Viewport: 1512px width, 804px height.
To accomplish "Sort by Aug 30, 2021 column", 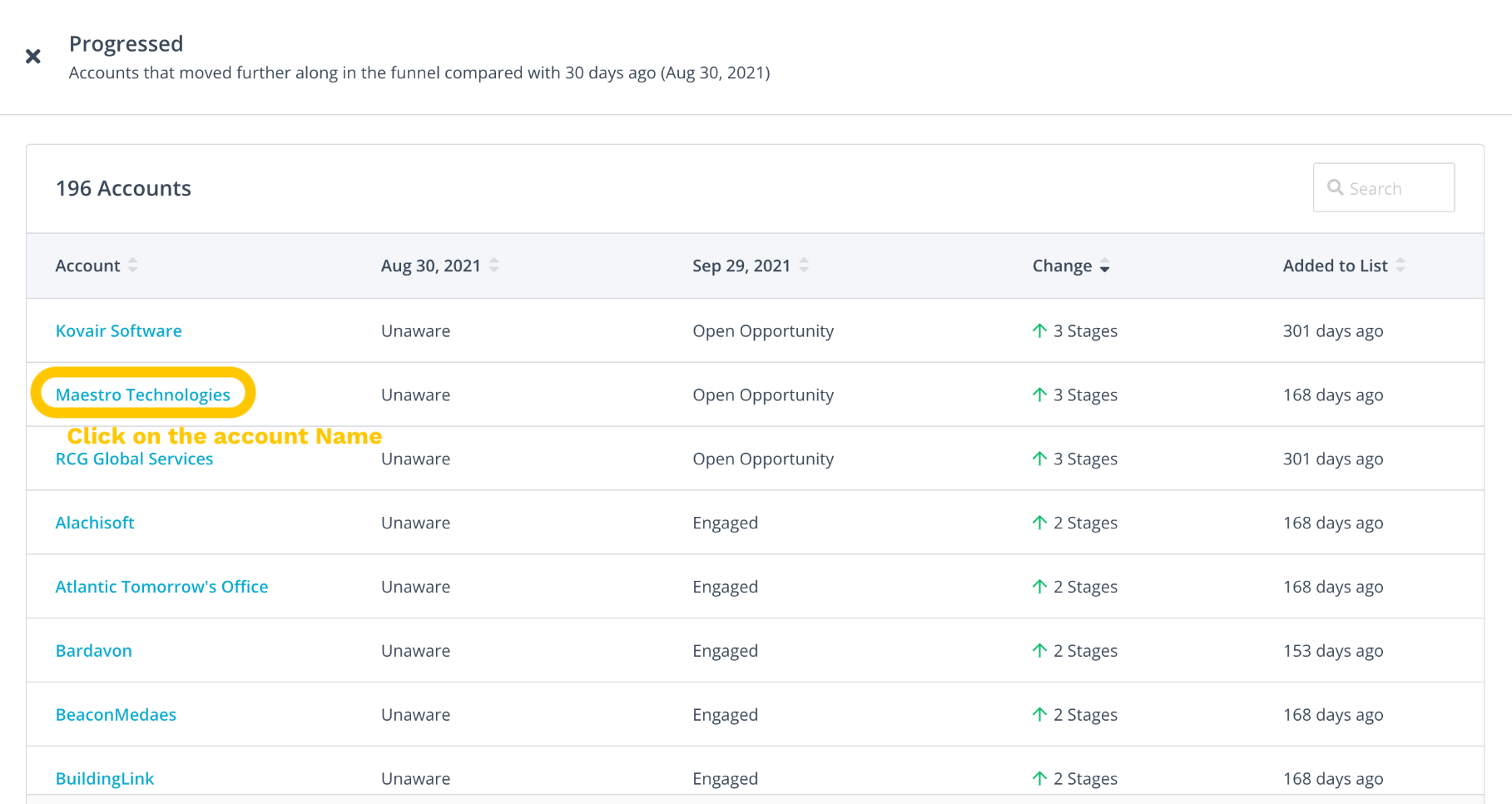I will click(439, 266).
